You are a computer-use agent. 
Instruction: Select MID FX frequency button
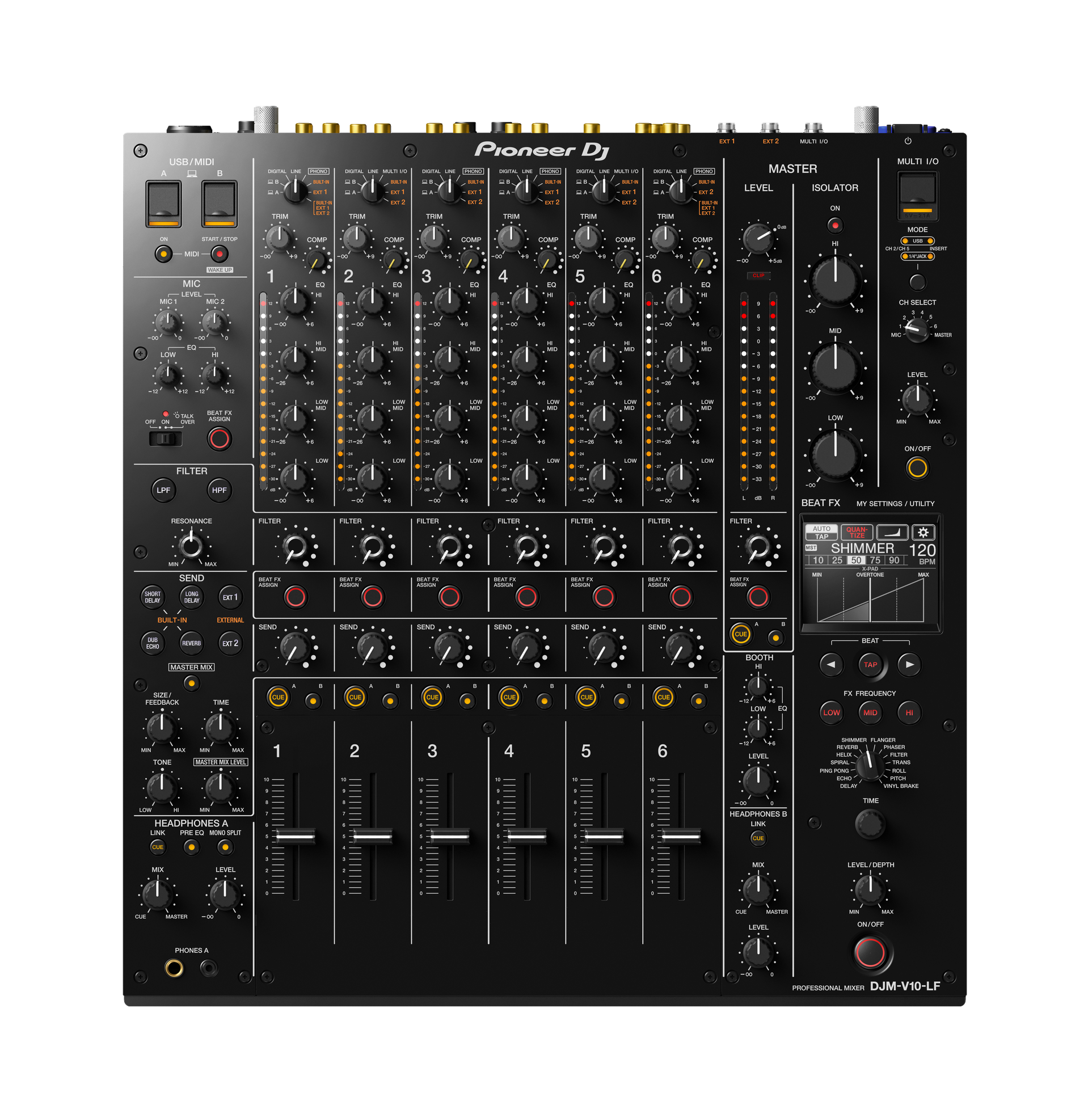pyautogui.click(x=870, y=712)
